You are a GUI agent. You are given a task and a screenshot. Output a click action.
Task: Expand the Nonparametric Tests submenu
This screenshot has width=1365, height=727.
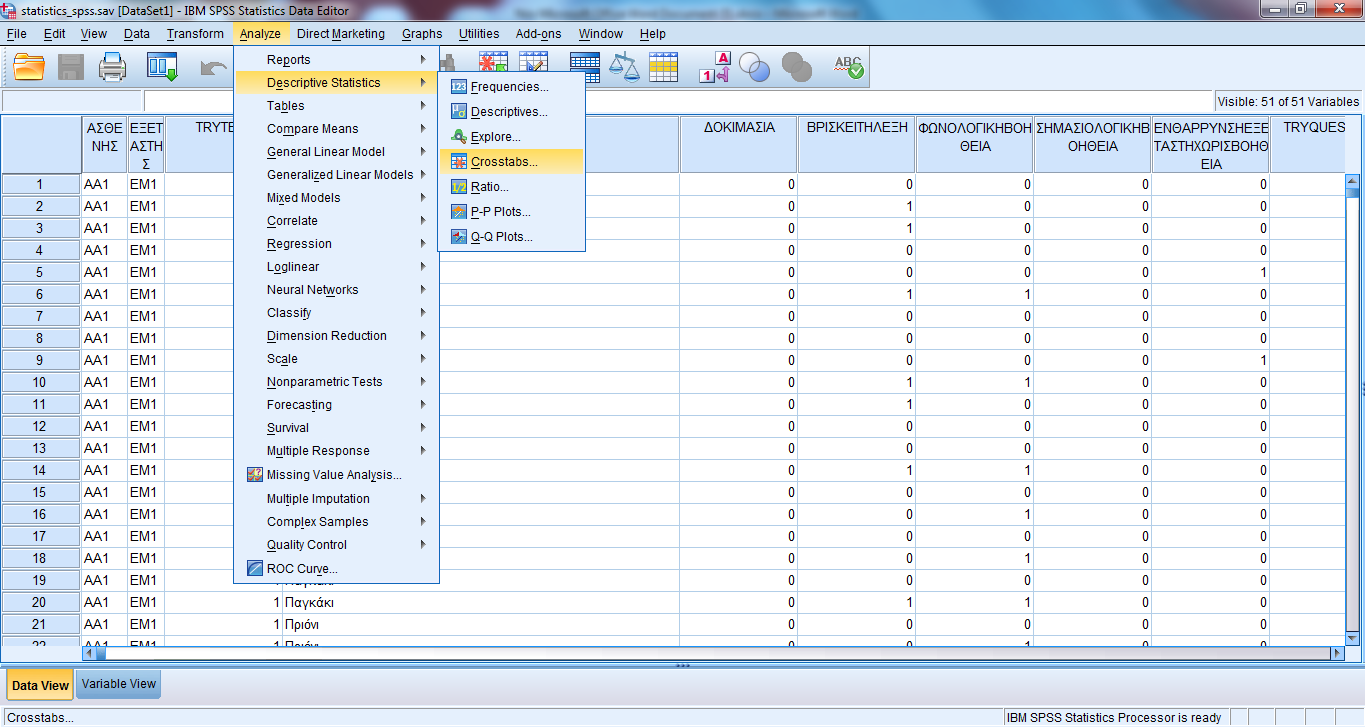coord(336,382)
